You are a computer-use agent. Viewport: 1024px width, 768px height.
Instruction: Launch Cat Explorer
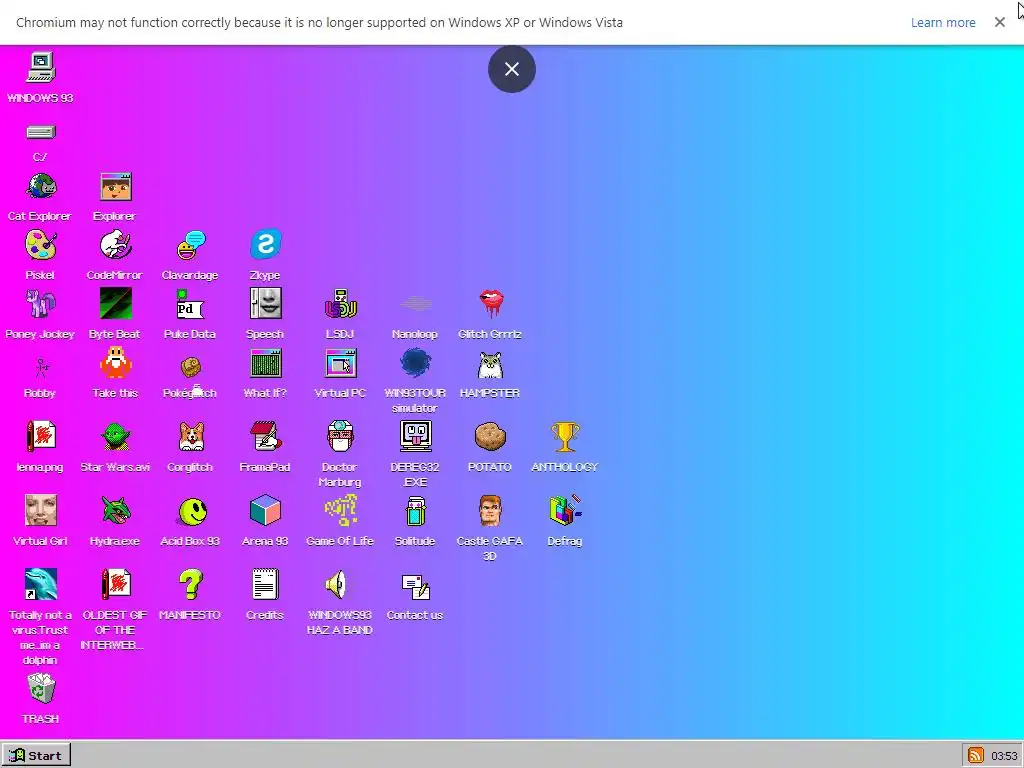(x=40, y=187)
